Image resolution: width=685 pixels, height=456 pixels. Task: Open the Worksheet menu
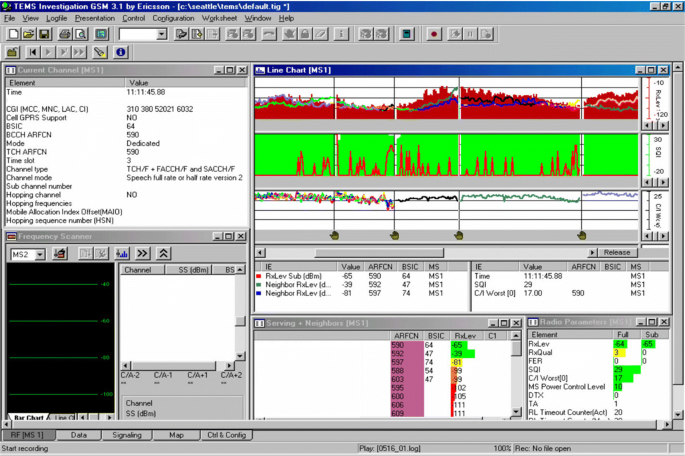pos(219,18)
